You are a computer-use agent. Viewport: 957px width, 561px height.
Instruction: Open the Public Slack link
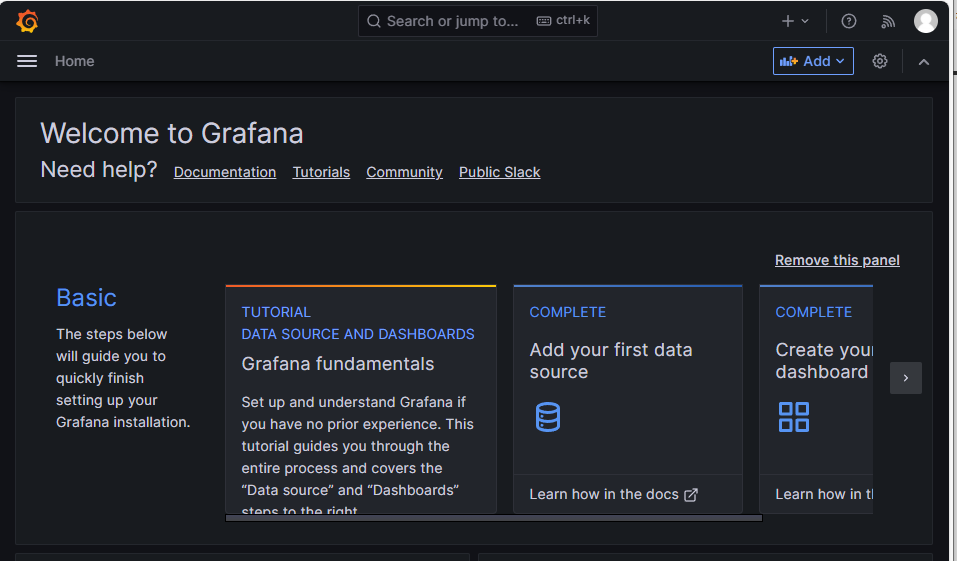(x=499, y=172)
